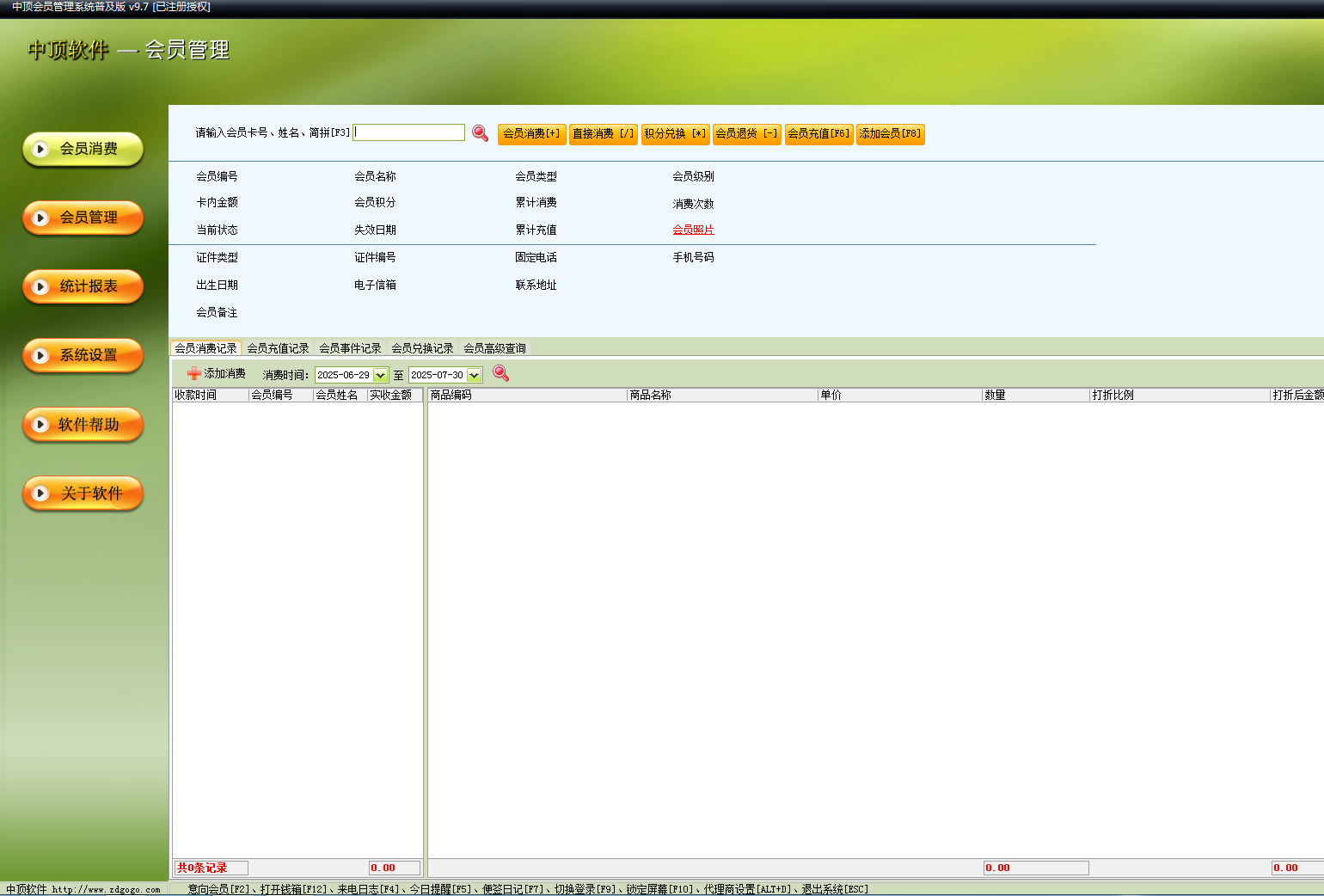This screenshot has width=1324, height=896.
Task: Click the magnifier icon next to date range
Action: (500, 373)
